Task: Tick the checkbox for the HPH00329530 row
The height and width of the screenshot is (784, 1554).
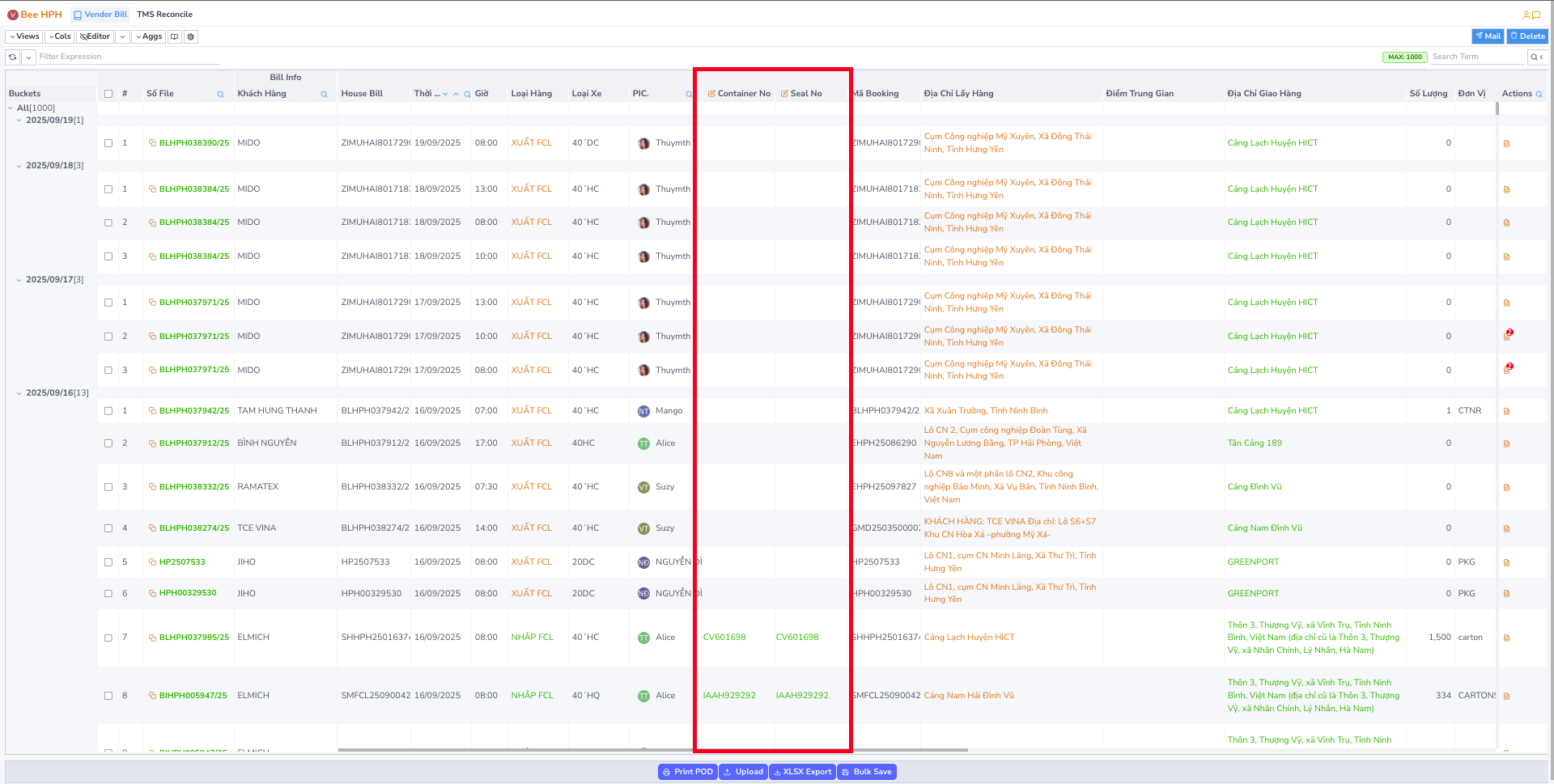Action: (108, 594)
